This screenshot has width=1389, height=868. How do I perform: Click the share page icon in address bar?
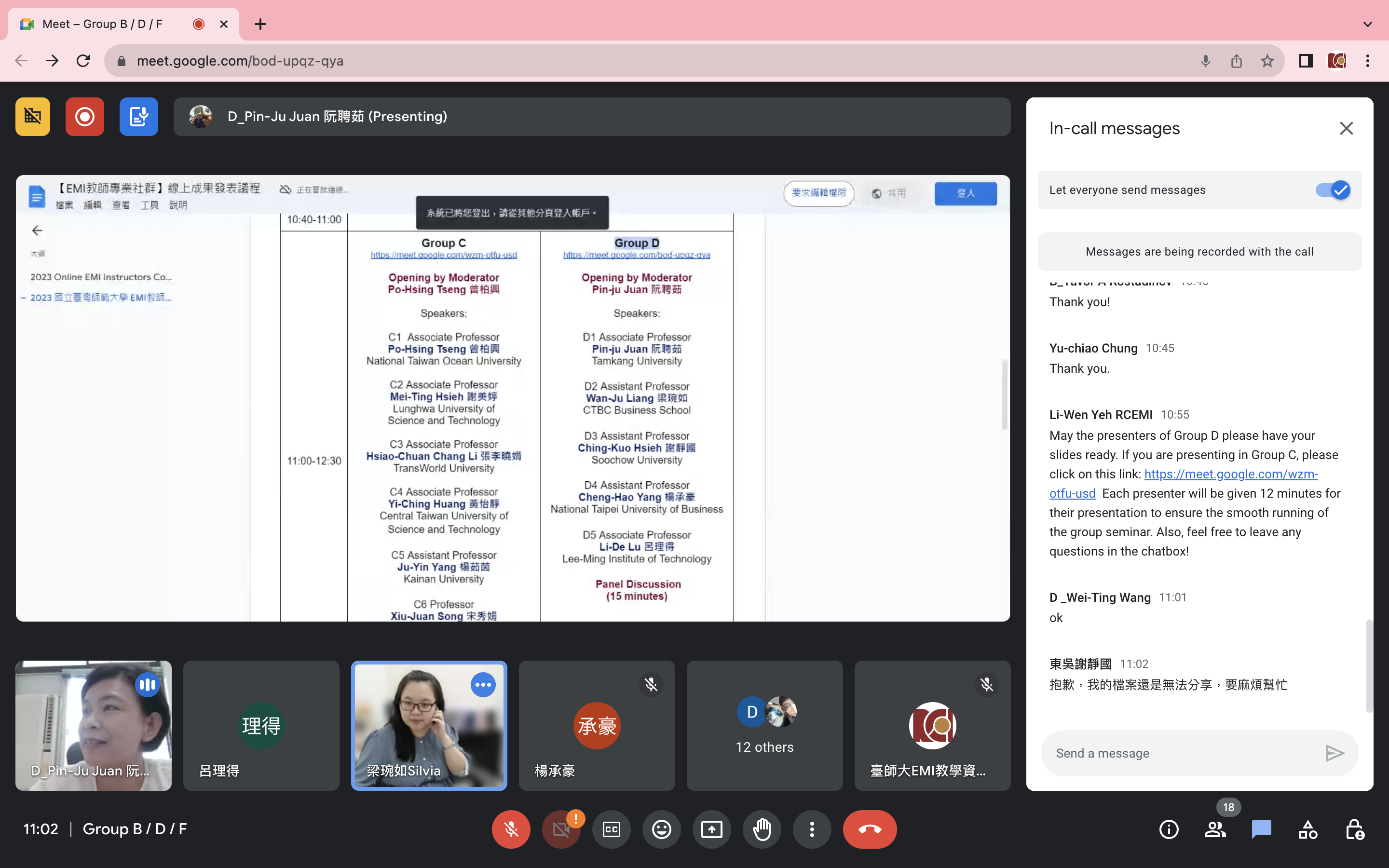(x=1236, y=61)
